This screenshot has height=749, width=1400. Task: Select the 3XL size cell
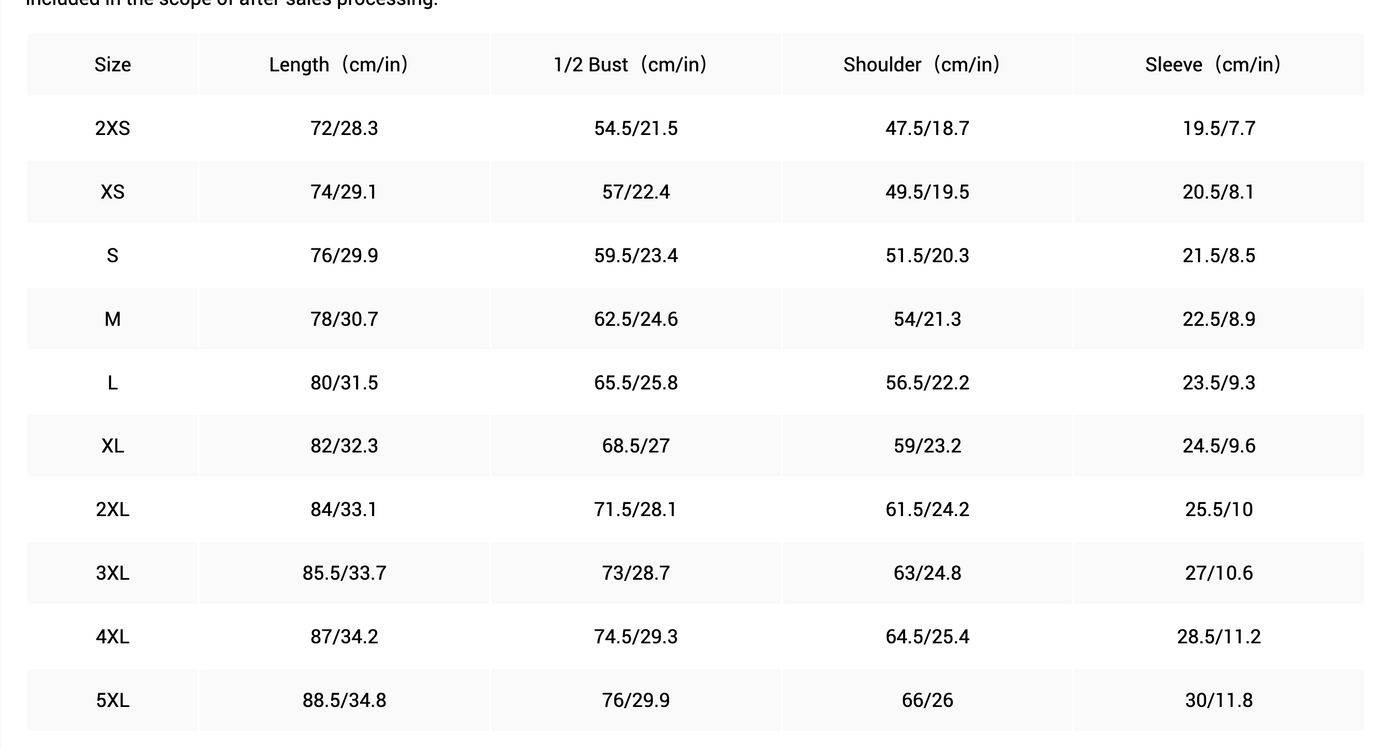113,573
